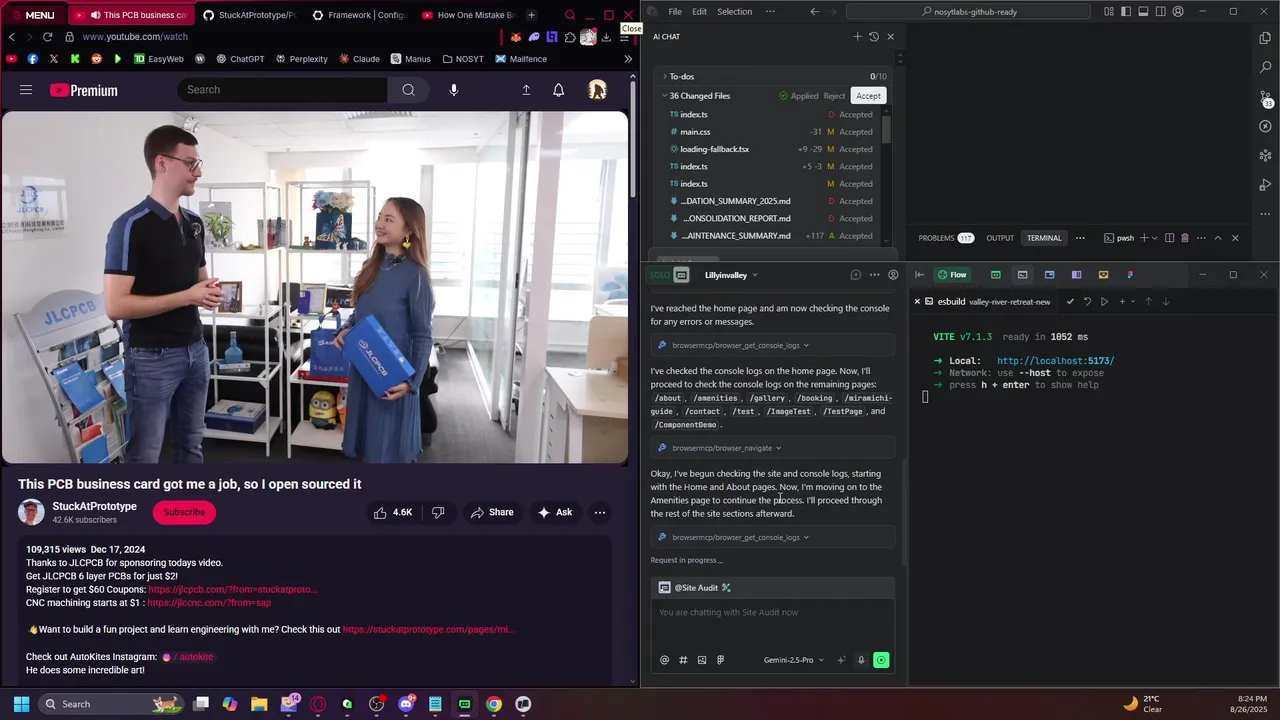Toggle the secondary sidebar layout icon
Screen dimensions: 1280x720
point(1160,12)
